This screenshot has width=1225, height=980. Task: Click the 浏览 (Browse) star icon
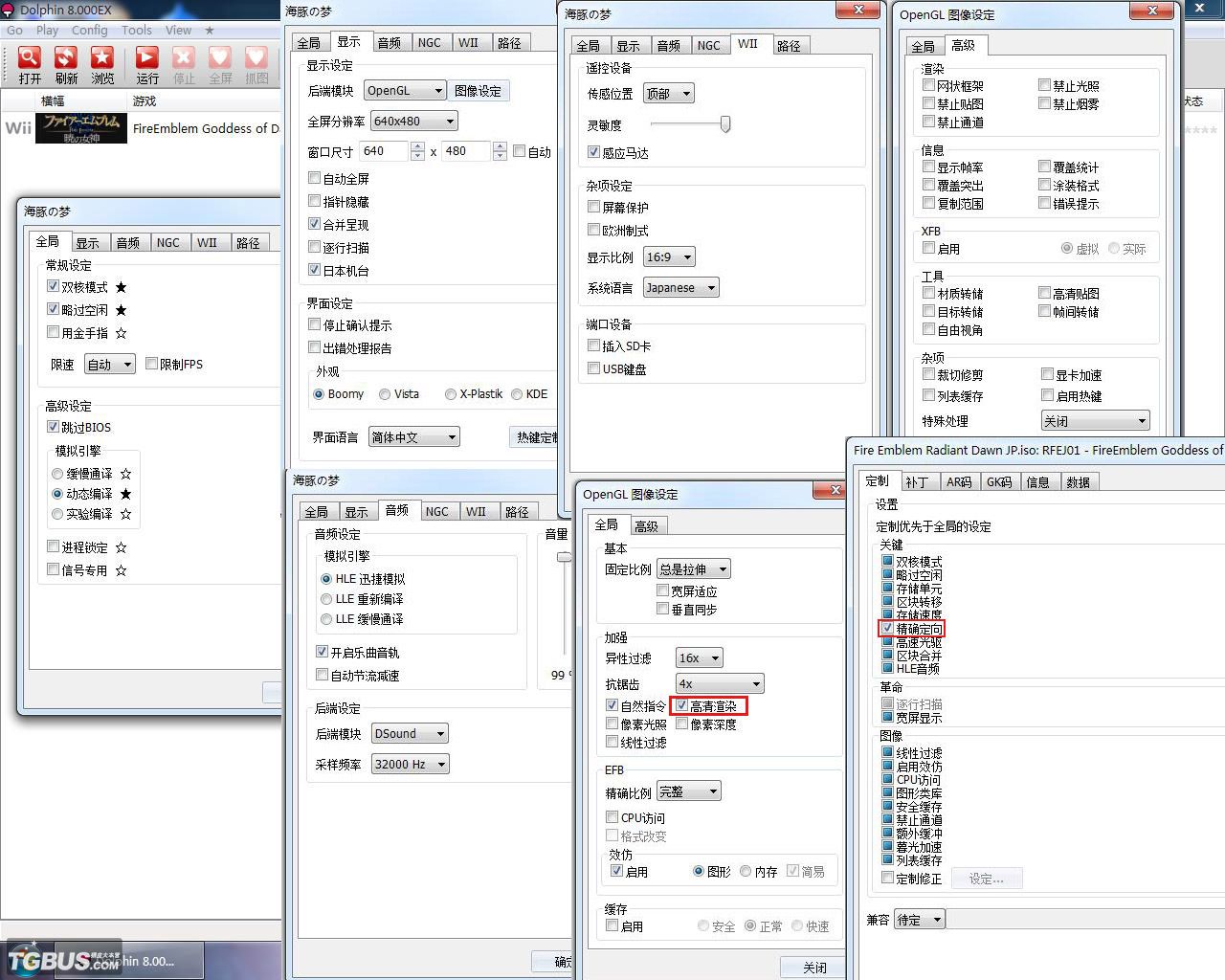[102, 59]
